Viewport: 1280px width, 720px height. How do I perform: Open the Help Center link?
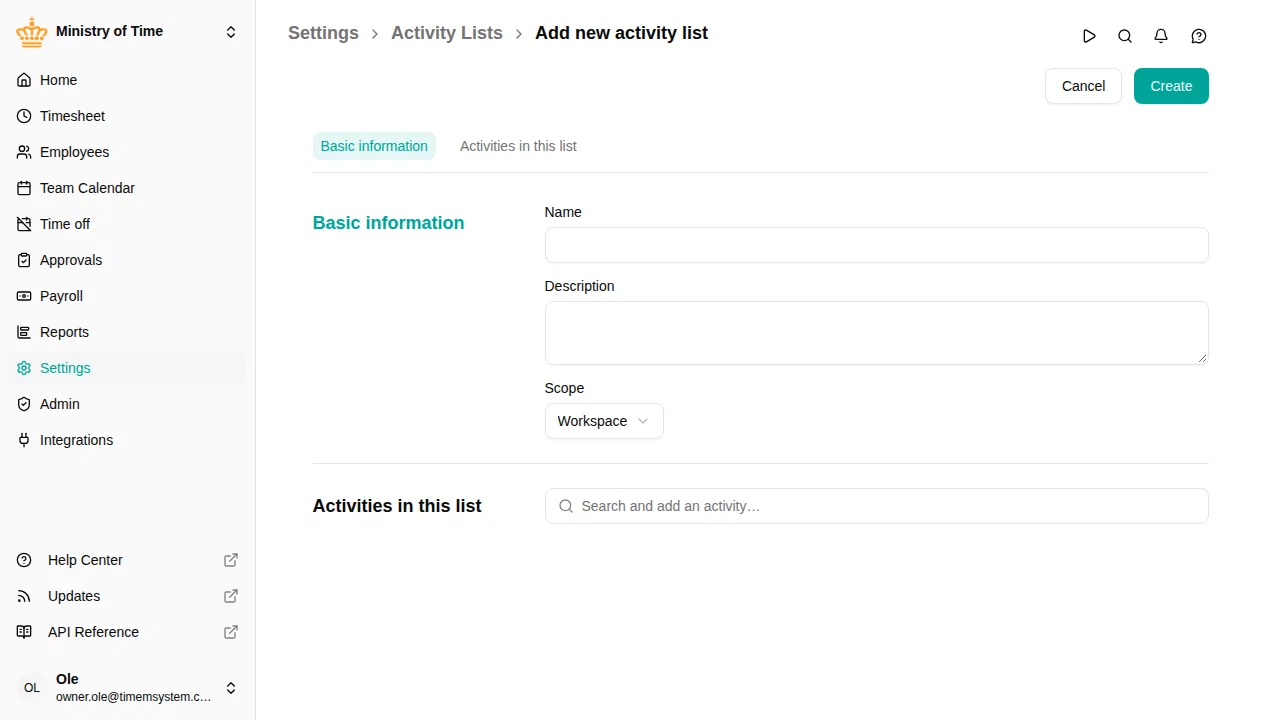(127, 560)
